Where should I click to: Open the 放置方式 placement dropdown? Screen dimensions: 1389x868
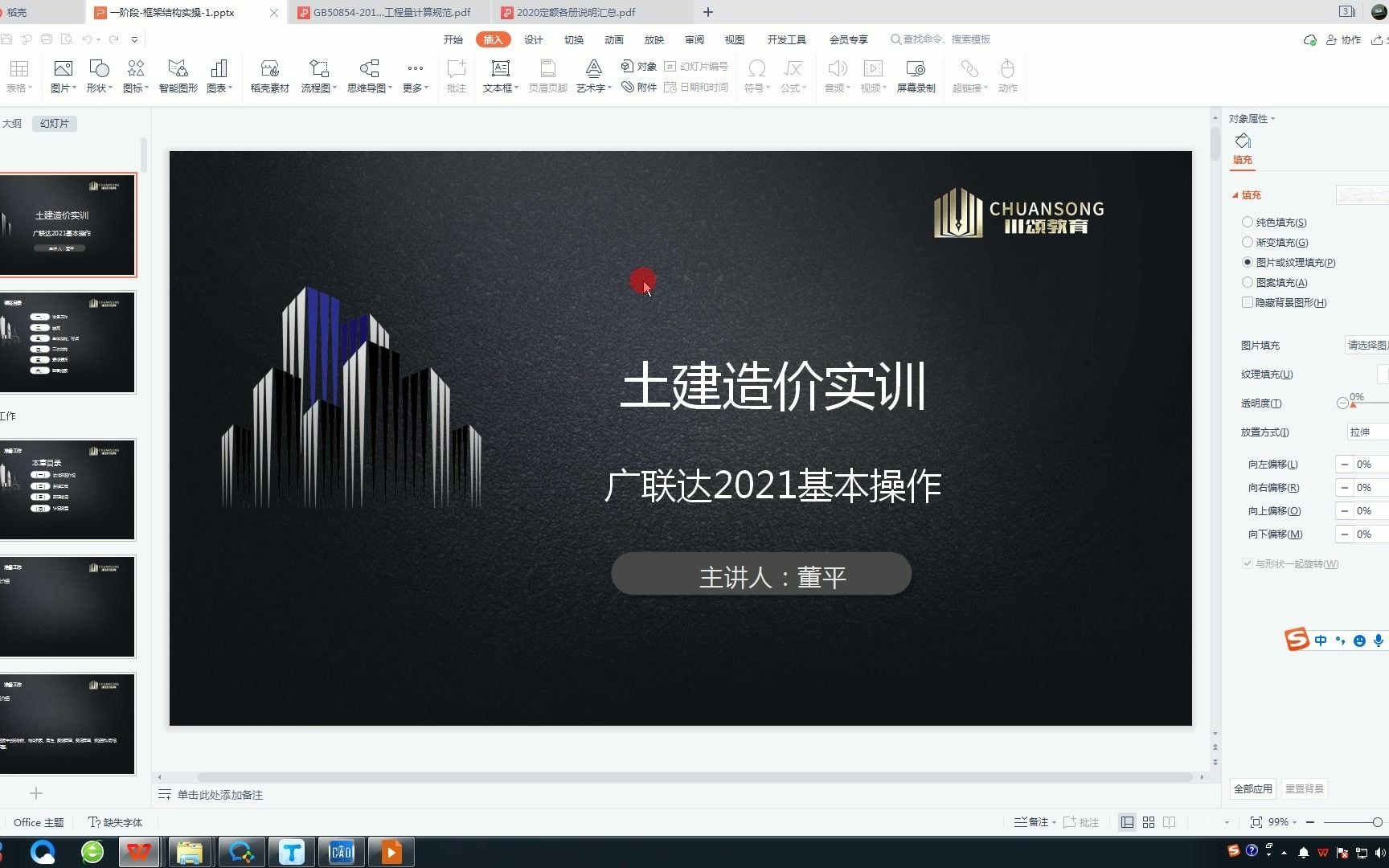1368,432
